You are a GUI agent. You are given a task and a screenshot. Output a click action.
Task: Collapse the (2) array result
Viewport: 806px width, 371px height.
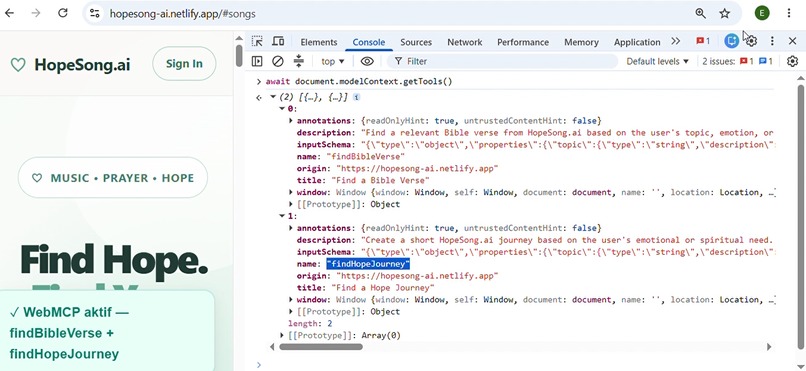tap(273, 97)
